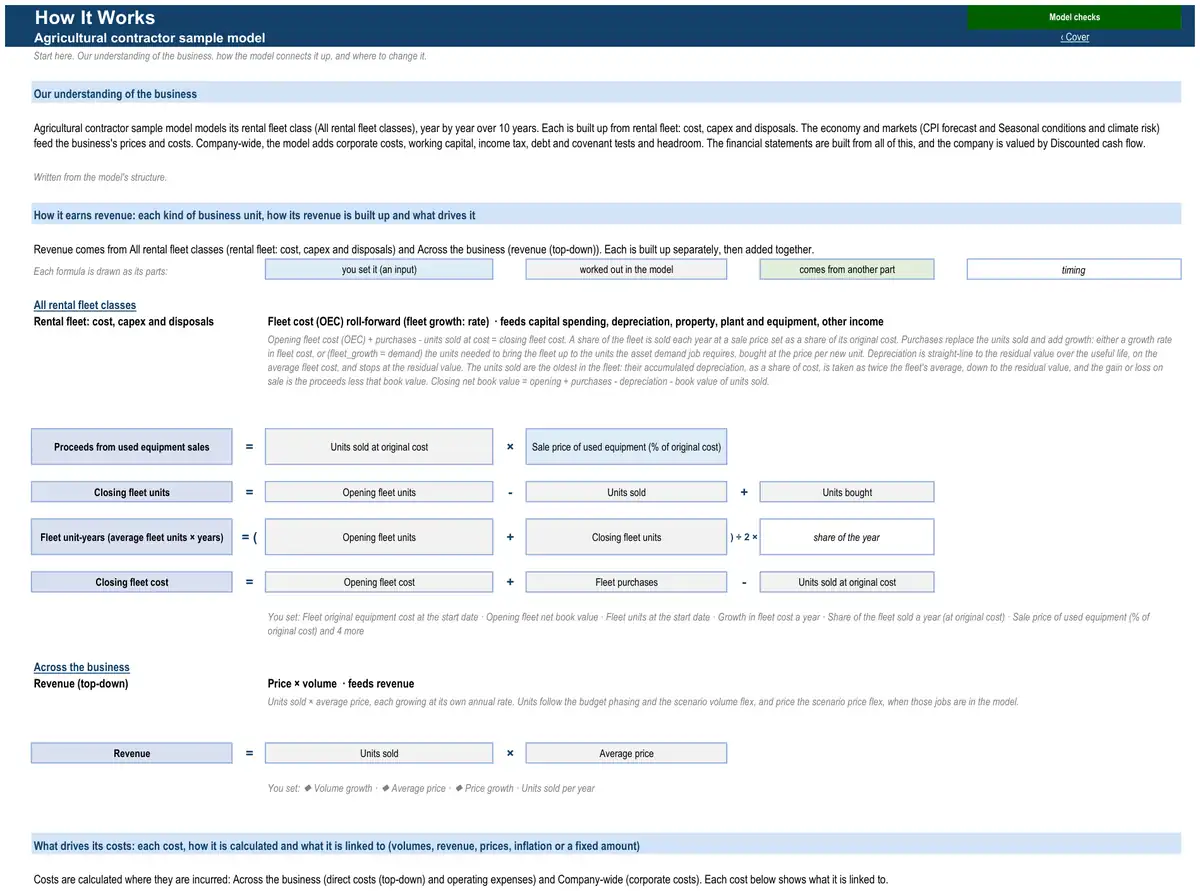Click the 'Price × volume · feeds revenue' heading

[341, 684]
